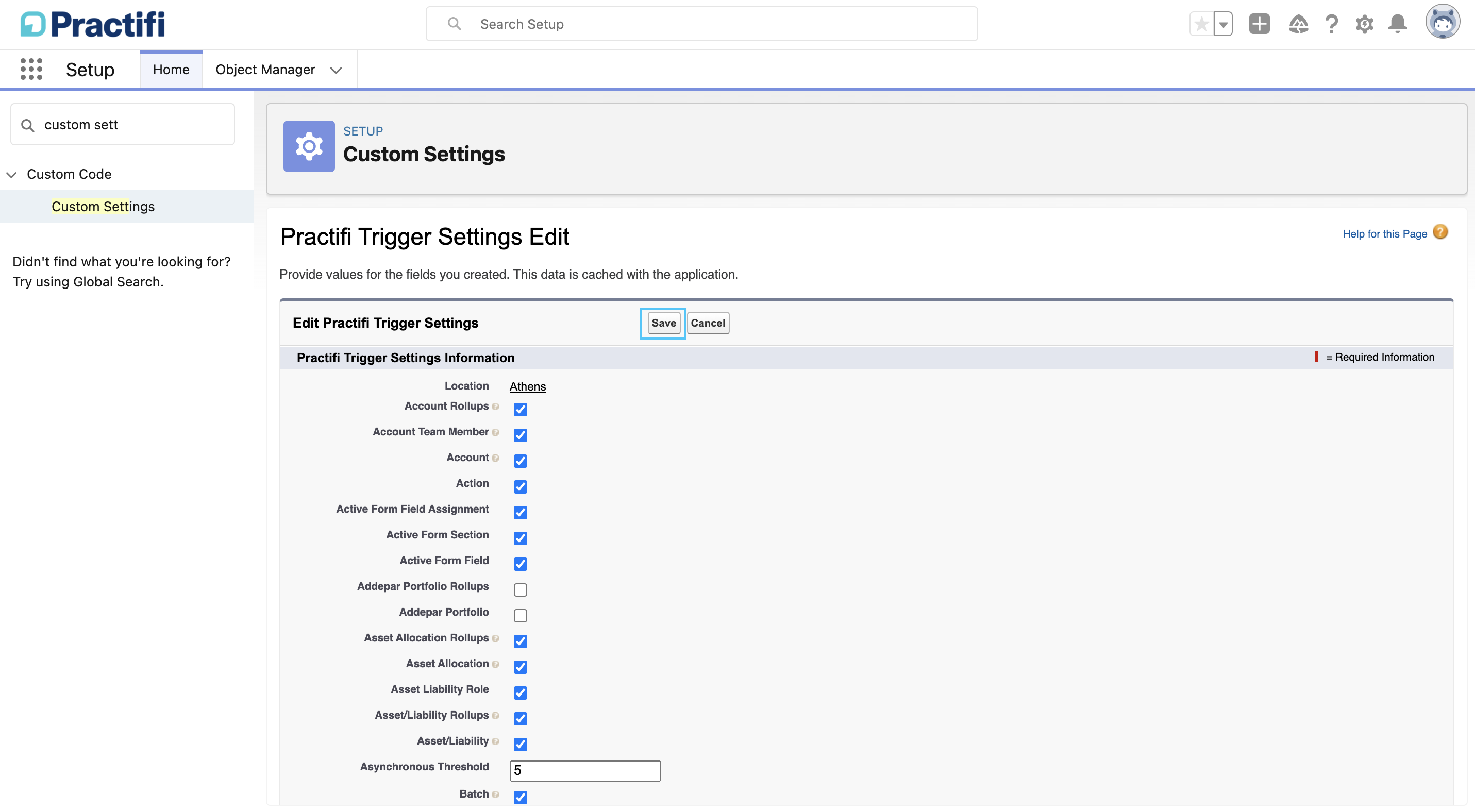The height and width of the screenshot is (812, 1475).
Task: Focus the Search Setup field
Action: coord(701,24)
